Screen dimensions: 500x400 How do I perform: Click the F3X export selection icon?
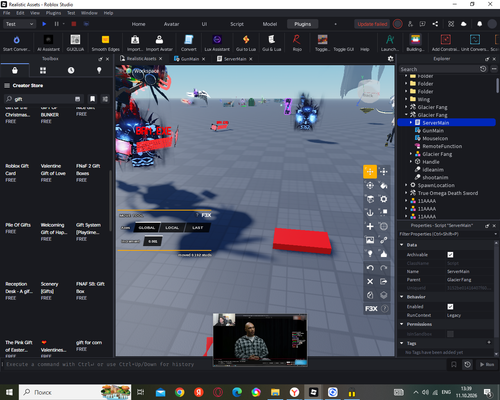click(x=384, y=282)
